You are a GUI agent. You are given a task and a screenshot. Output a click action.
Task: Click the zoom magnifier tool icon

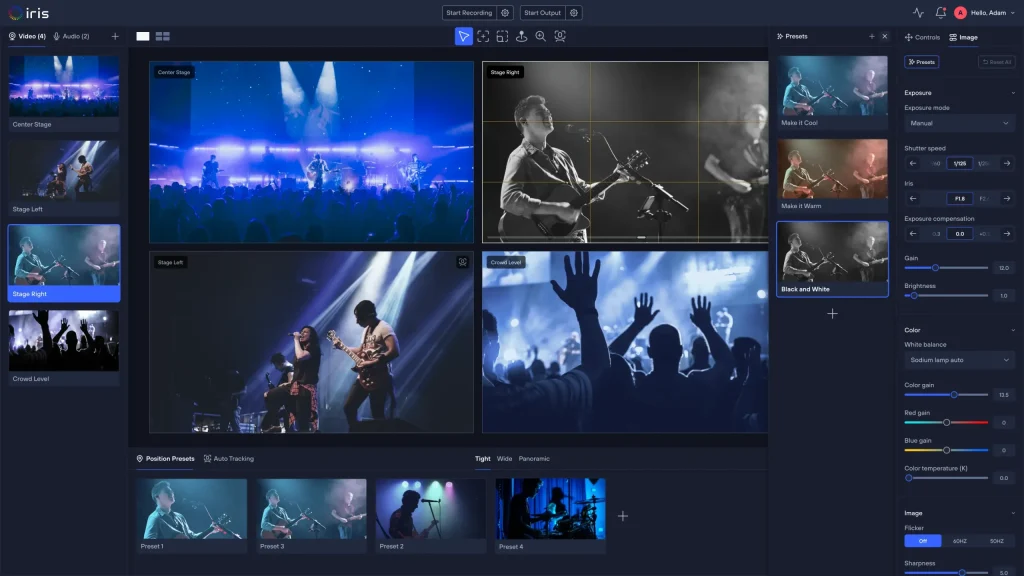pyautogui.click(x=540, y=36)
